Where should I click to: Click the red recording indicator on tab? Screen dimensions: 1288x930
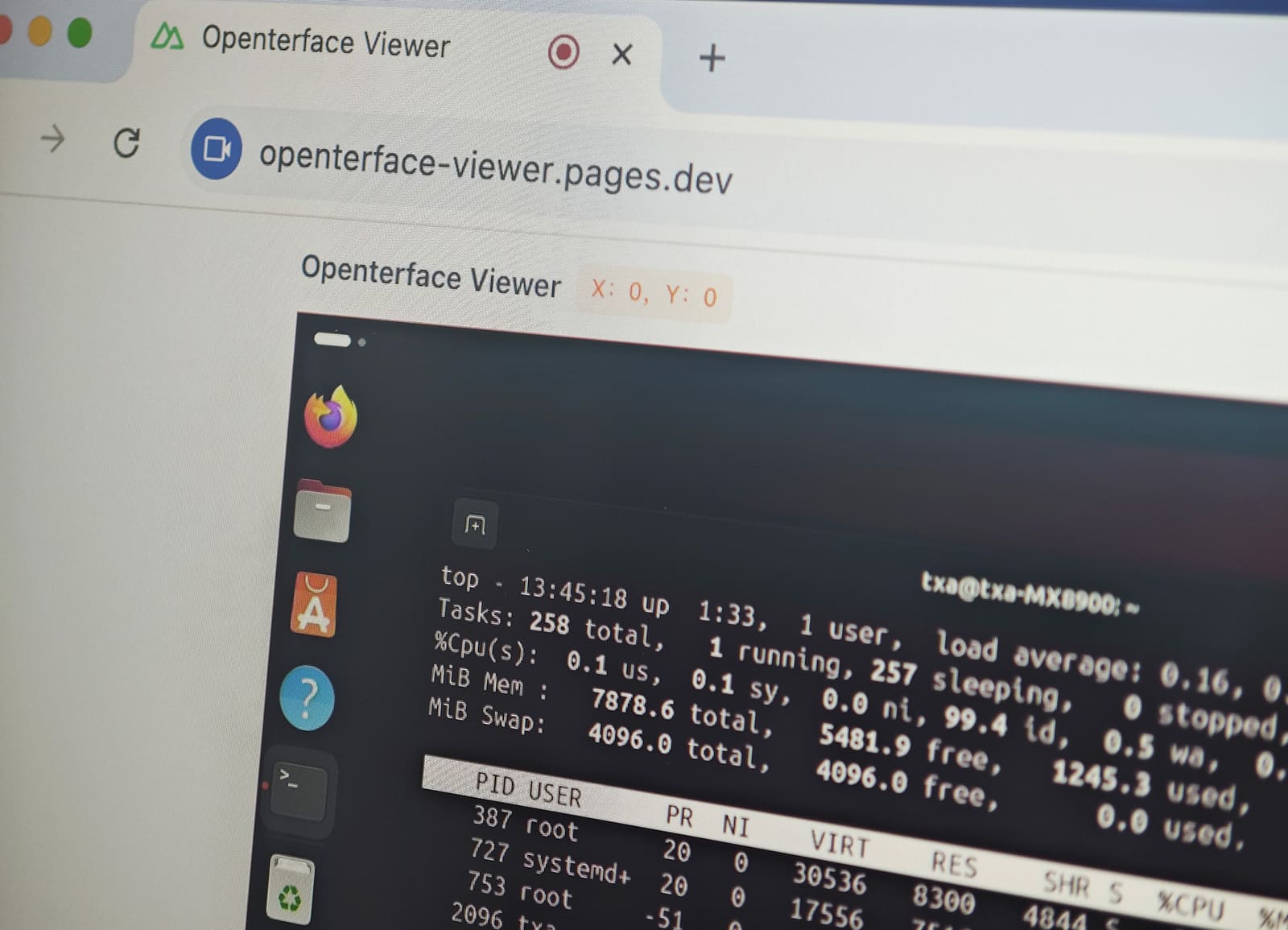(563, 53)
